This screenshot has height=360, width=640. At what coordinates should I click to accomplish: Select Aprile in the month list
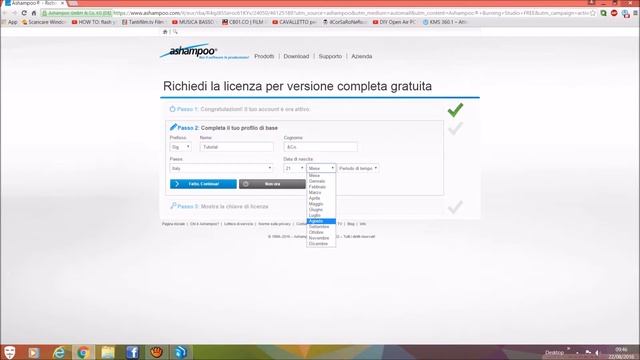coord(321,198)
